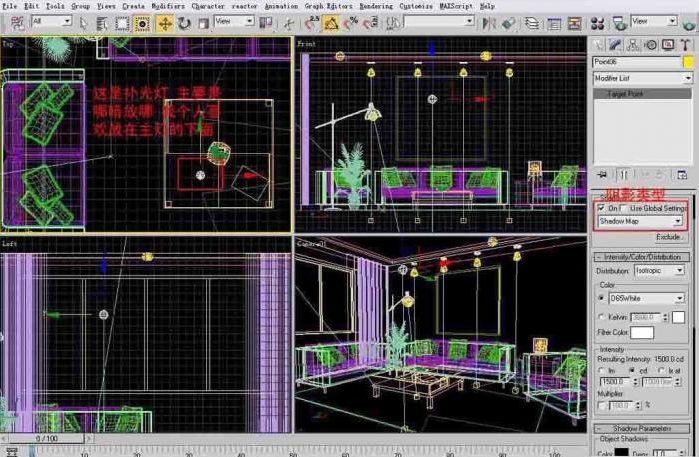Click the Mirror tool icon
The image size is (699, 457).
click(x=489, y=23)
